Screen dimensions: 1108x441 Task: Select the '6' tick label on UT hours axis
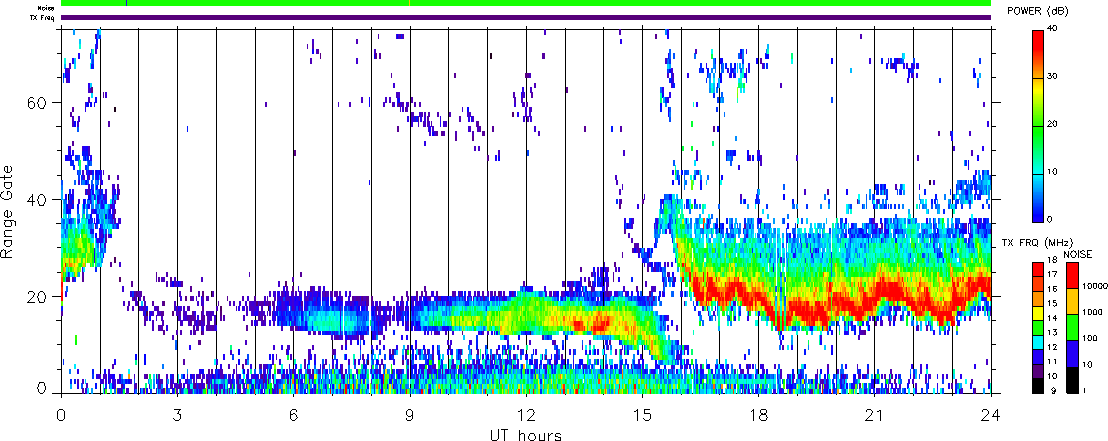click(293, 414)
